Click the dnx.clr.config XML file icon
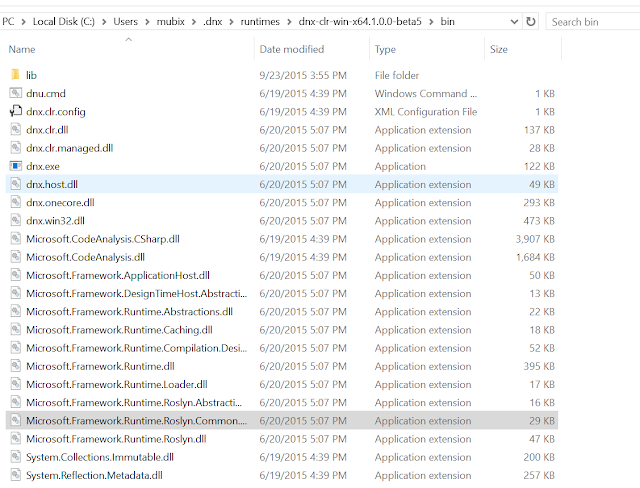The height and width of the screenshot is (488, 640). (16, 111)
